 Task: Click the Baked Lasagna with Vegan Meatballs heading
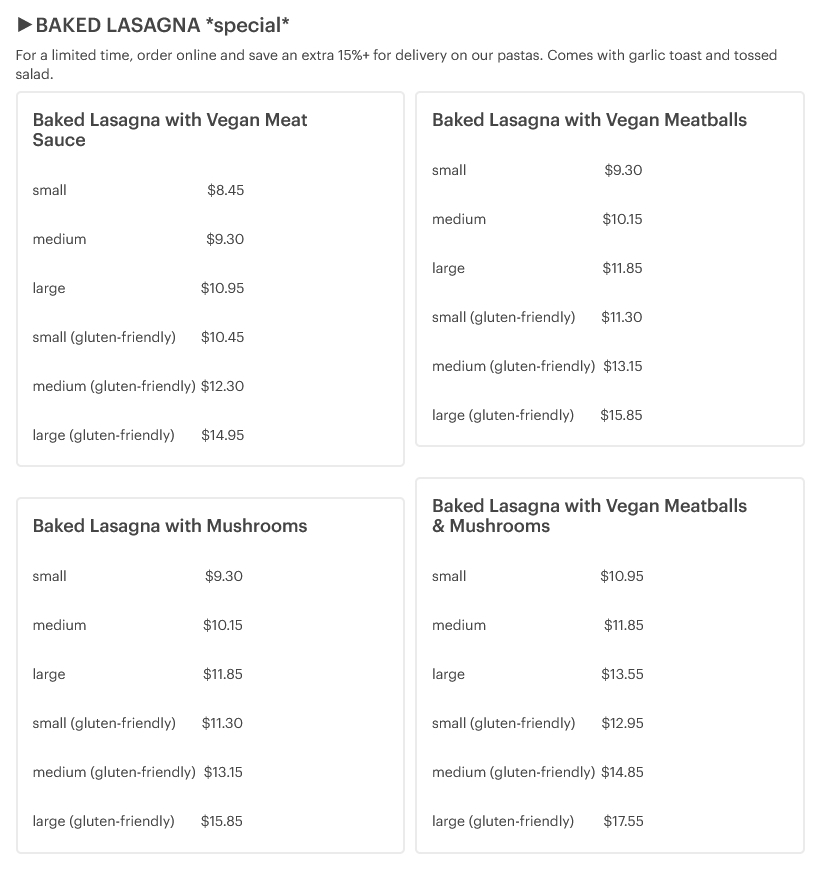[x=589, y=120]
